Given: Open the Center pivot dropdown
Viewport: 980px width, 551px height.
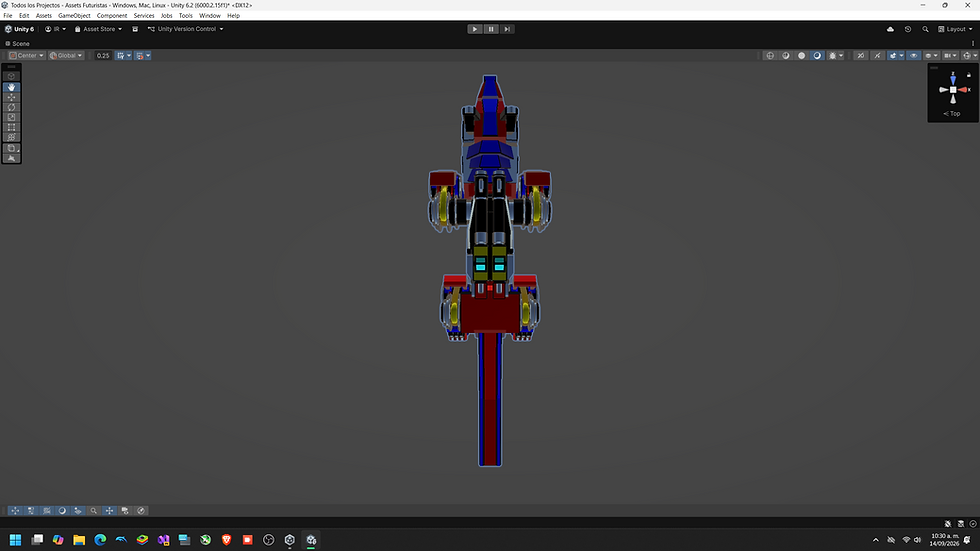Looking at the screenshot, I should 26,56.
